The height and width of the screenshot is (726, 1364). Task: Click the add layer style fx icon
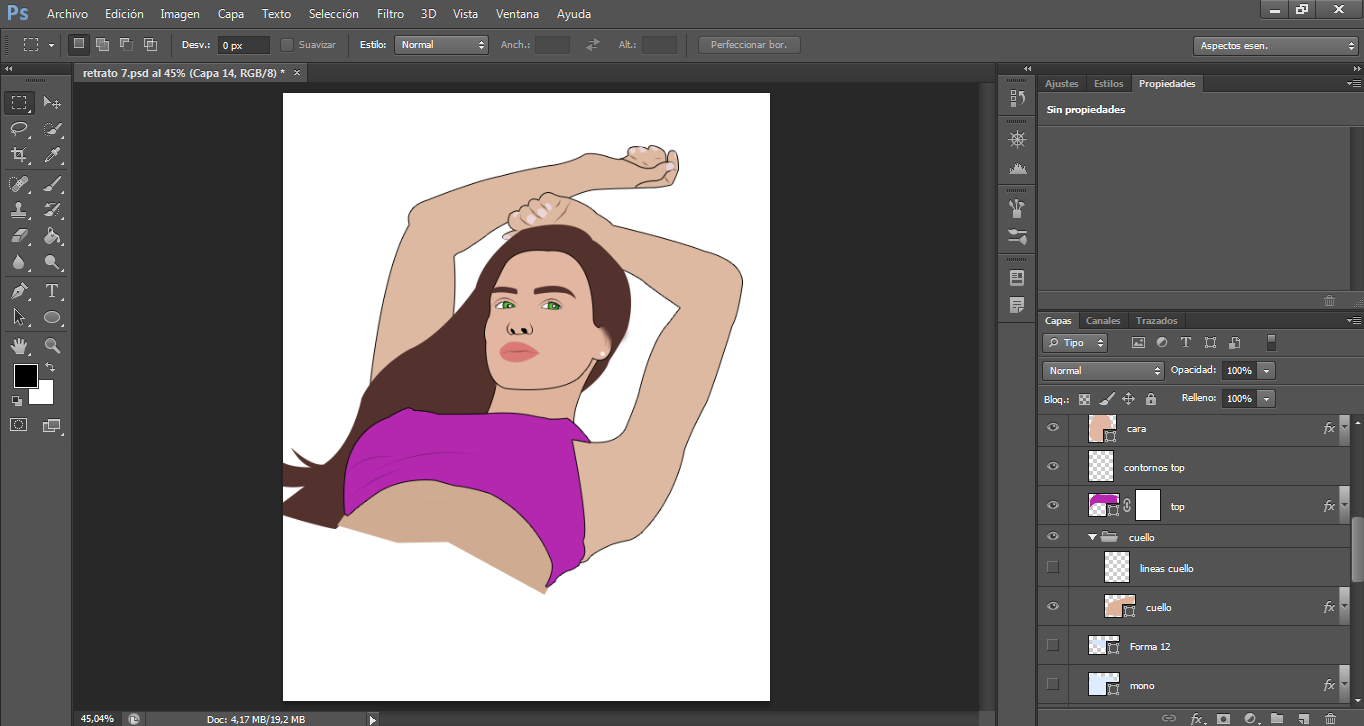click(1197, 718)
